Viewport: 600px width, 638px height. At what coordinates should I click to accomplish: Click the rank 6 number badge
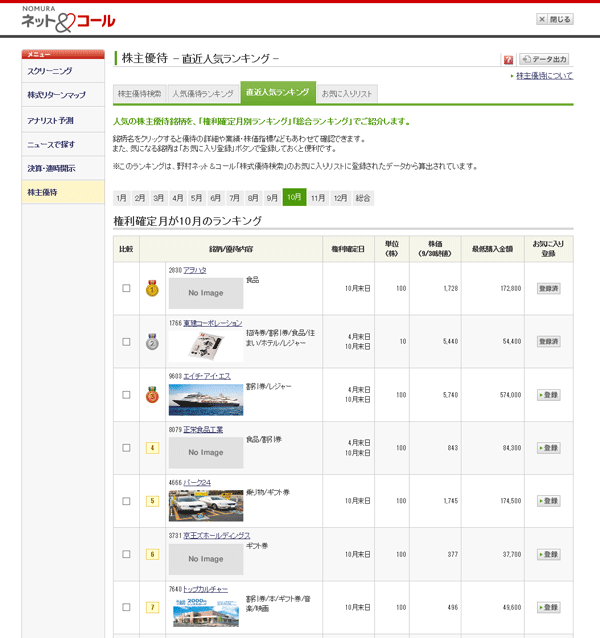click(x=152, y=554)
